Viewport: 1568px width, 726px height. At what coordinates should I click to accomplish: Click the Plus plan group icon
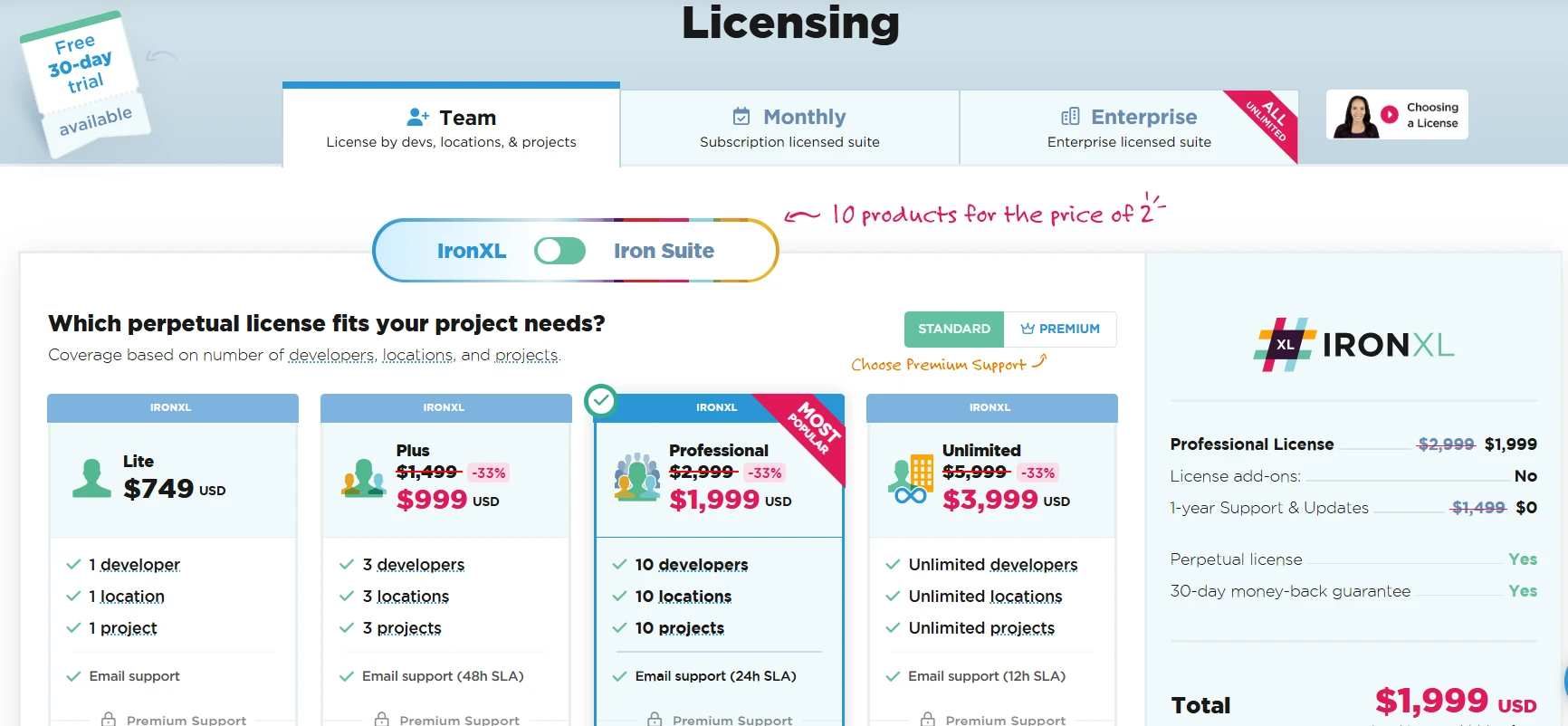point(364,478)
